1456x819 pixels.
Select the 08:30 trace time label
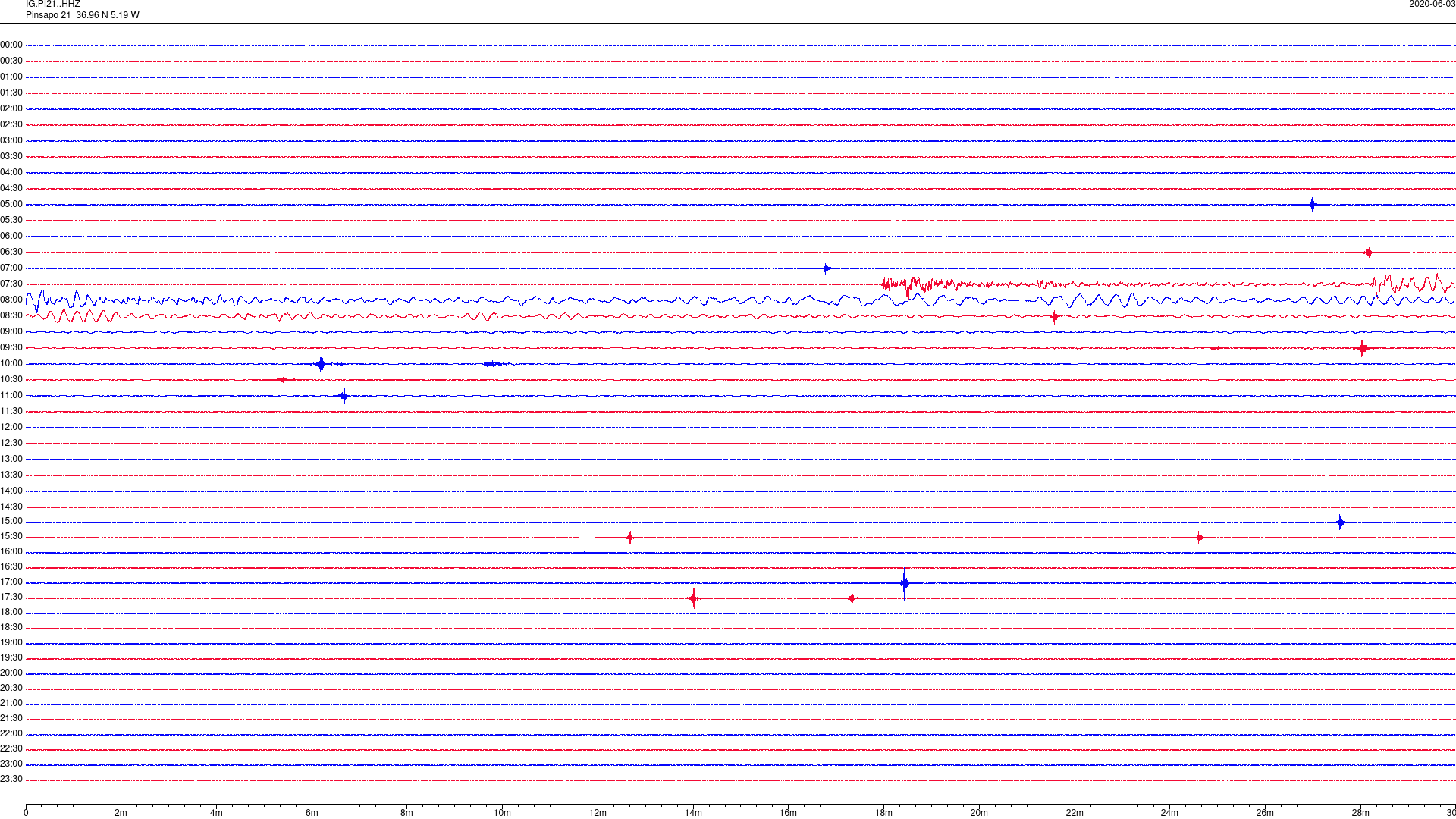click(x=11, y=315)
